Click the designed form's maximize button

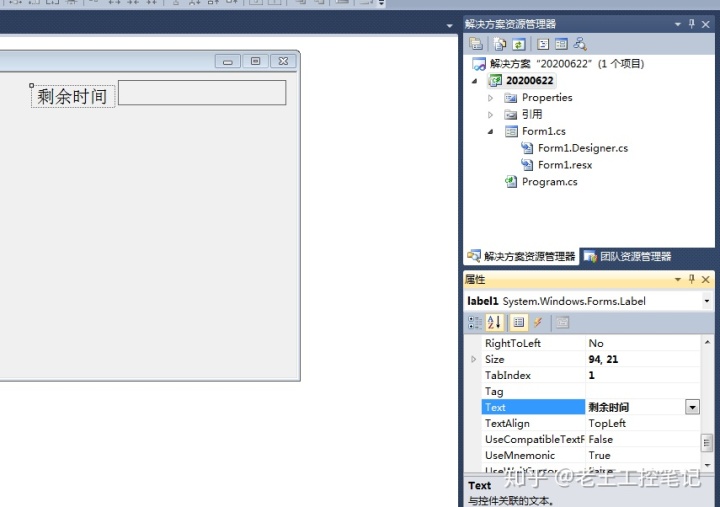tap(256, 61)
